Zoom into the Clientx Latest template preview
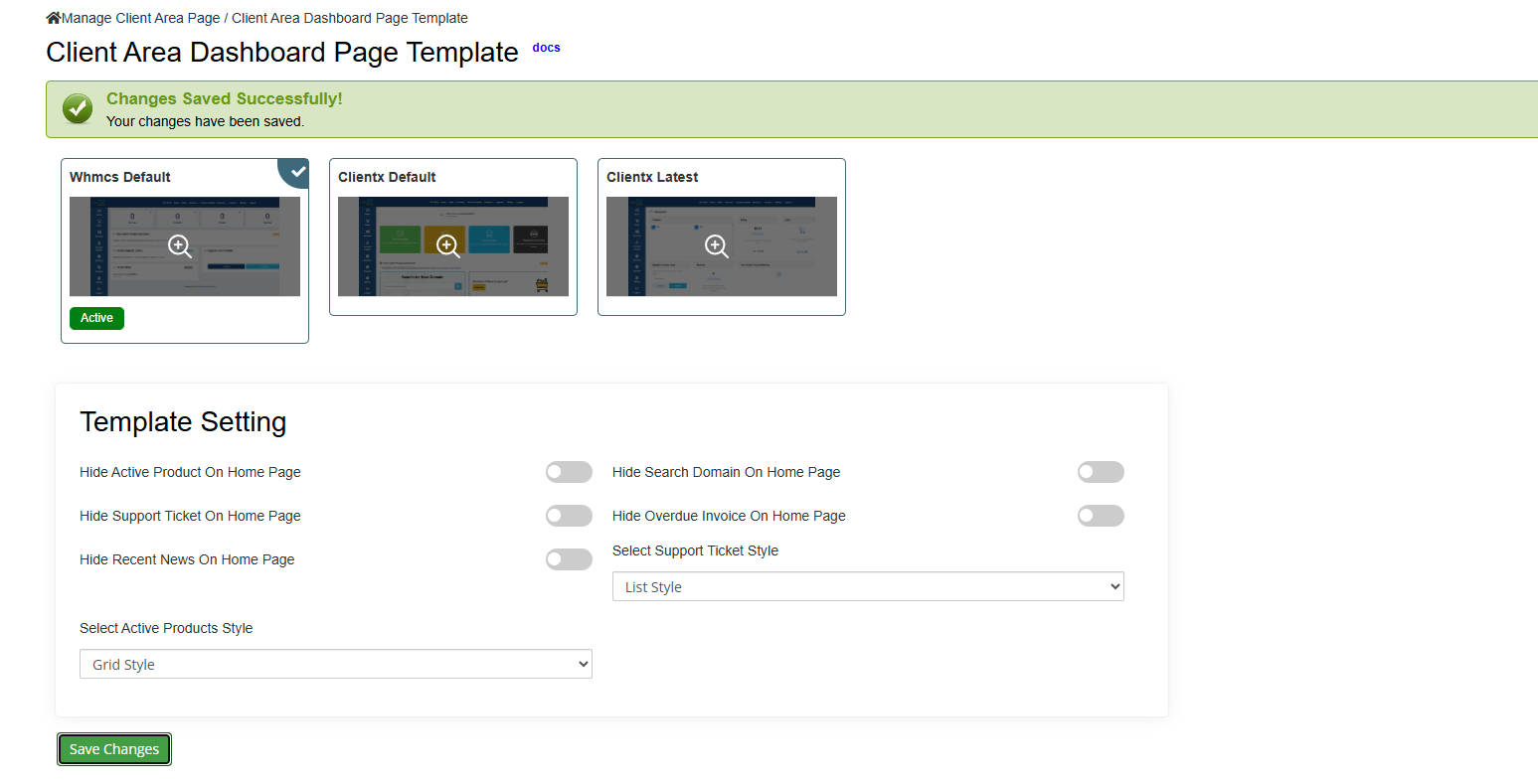Image resolution: width=1538 pixels, height=784 pixels. 717,246
